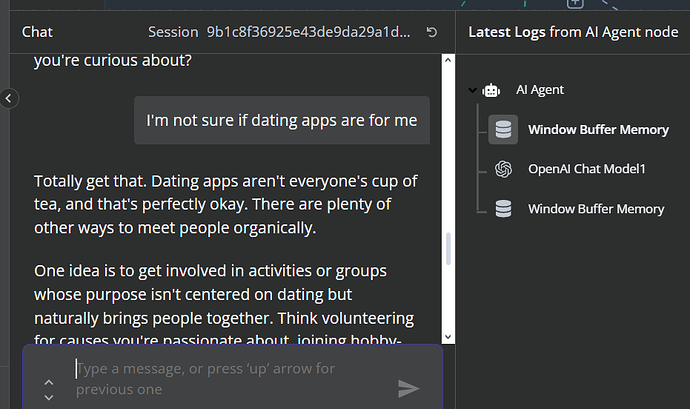690x409 pixels.
Task: Click the chat scrollbar thumb
Action: [448, 246]
